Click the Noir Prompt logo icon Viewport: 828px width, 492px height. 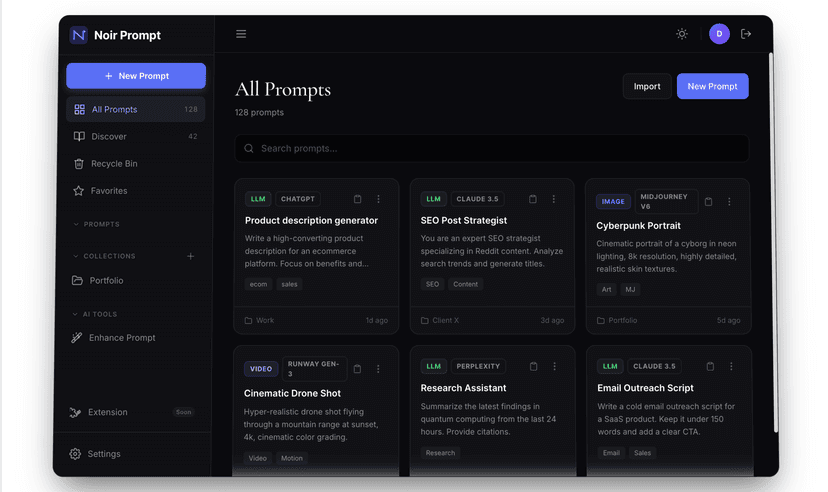point(79,35)
